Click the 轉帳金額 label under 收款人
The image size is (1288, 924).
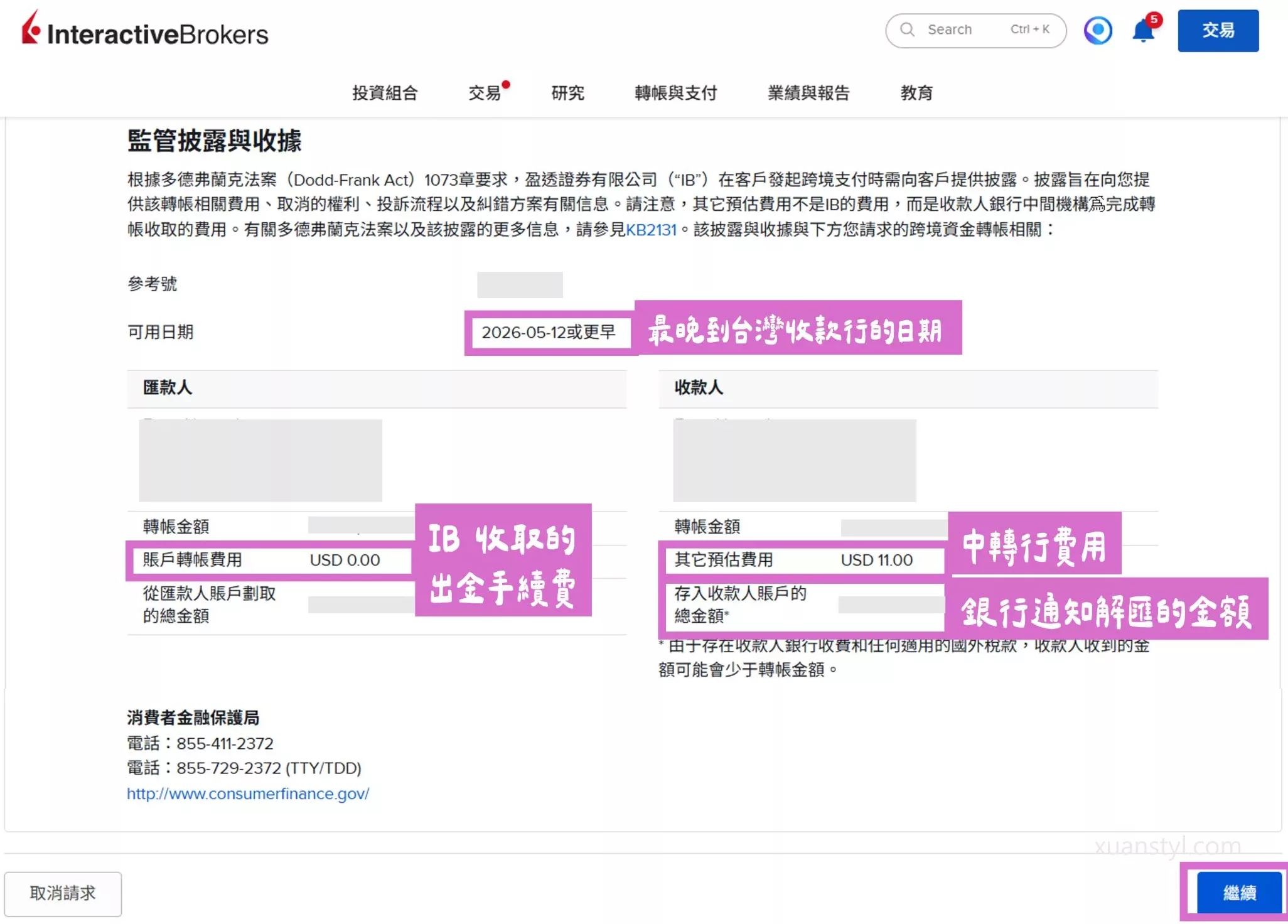click(x=707, y=527)
